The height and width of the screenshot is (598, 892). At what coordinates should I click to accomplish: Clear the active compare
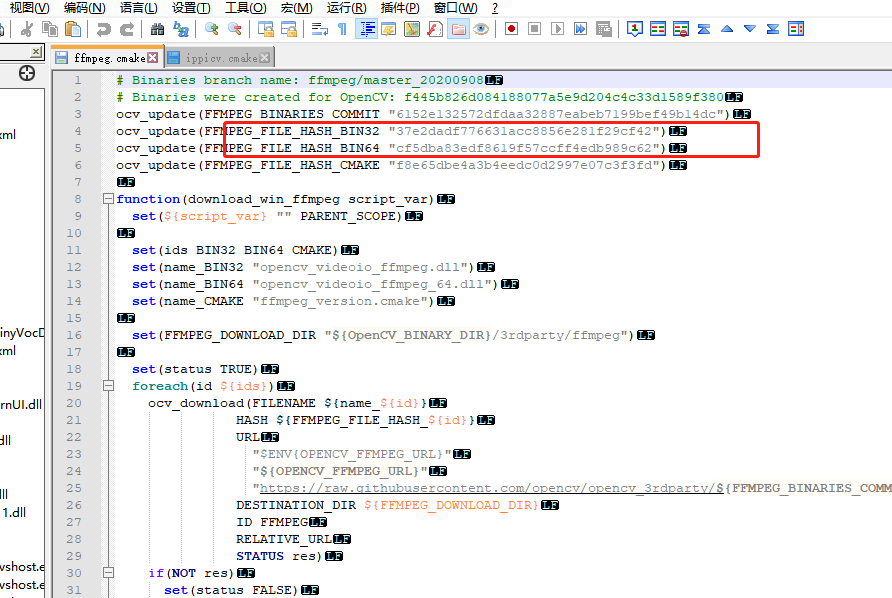[681, 29]
